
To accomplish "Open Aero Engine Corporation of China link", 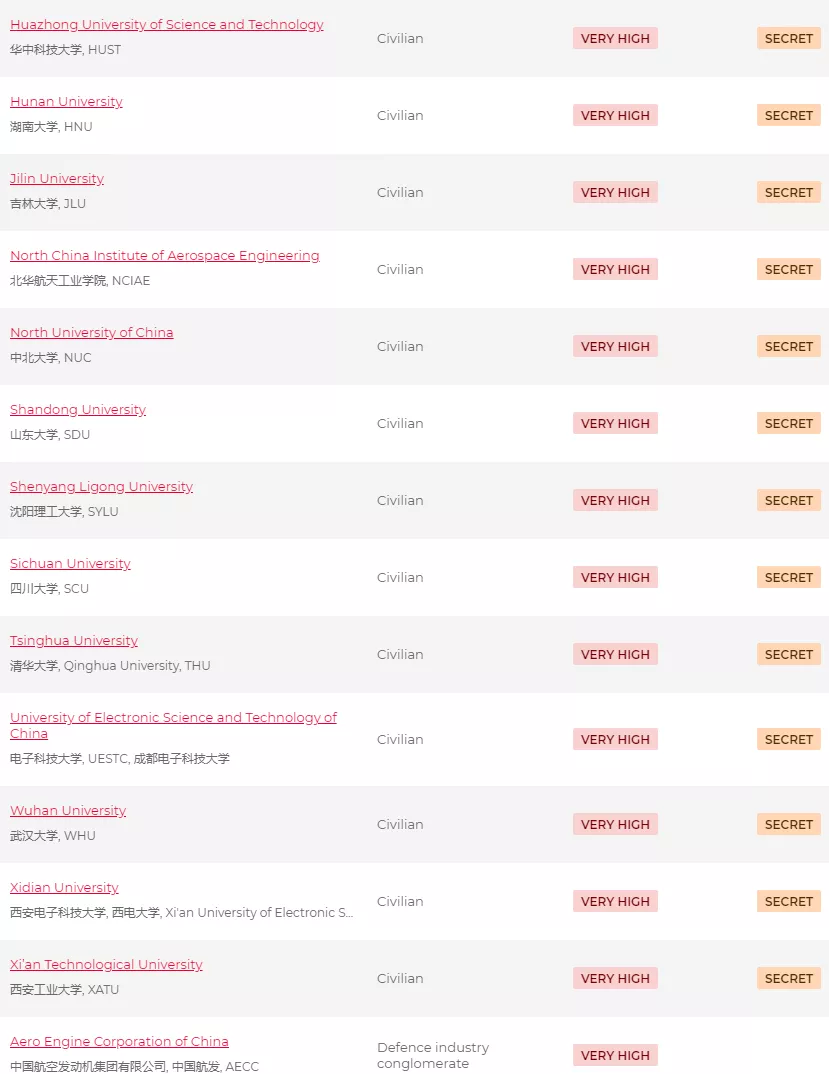I will point(119,1042).
